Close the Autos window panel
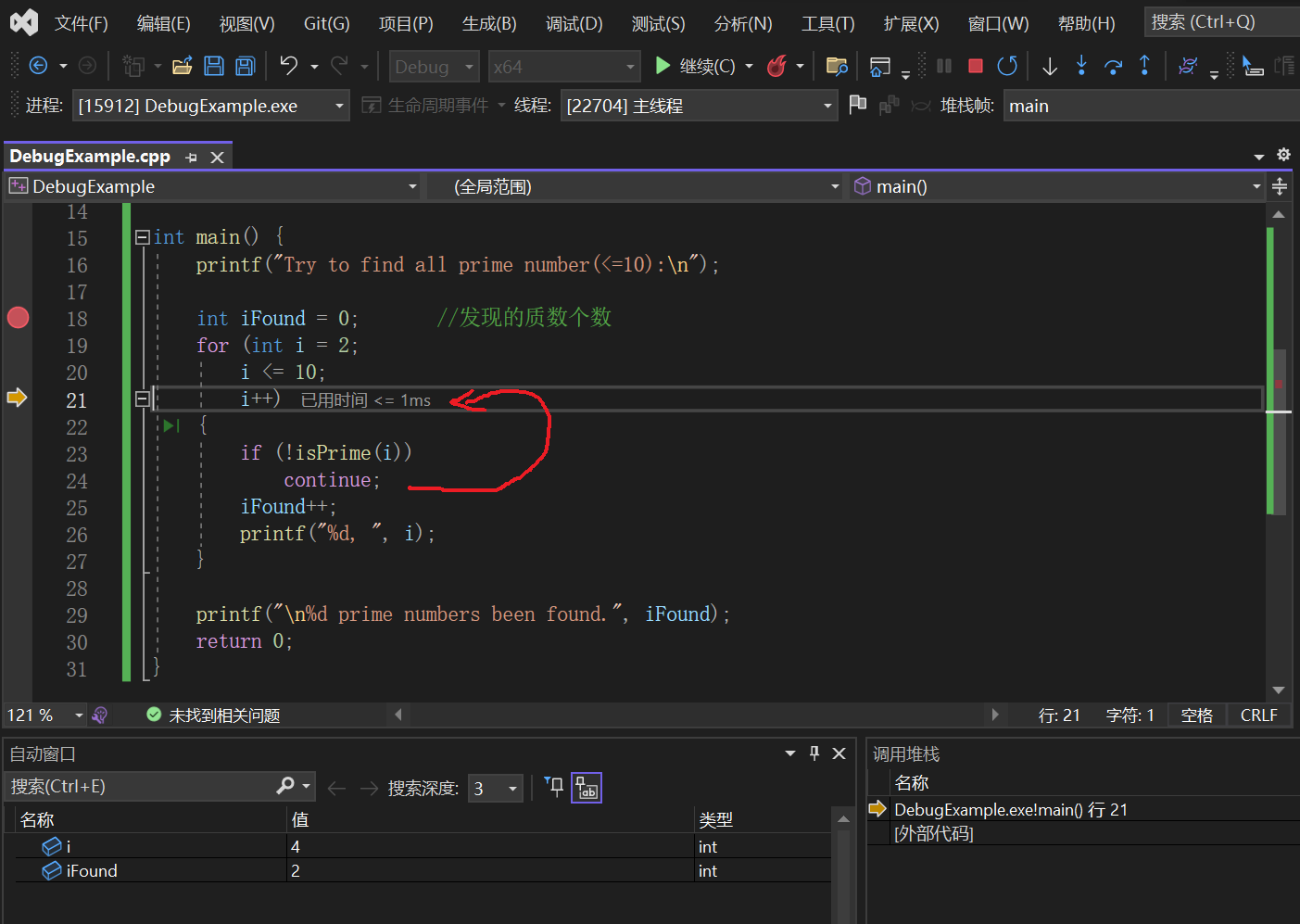Viewport: 1300px width, 924px height. tap(839, 753)
